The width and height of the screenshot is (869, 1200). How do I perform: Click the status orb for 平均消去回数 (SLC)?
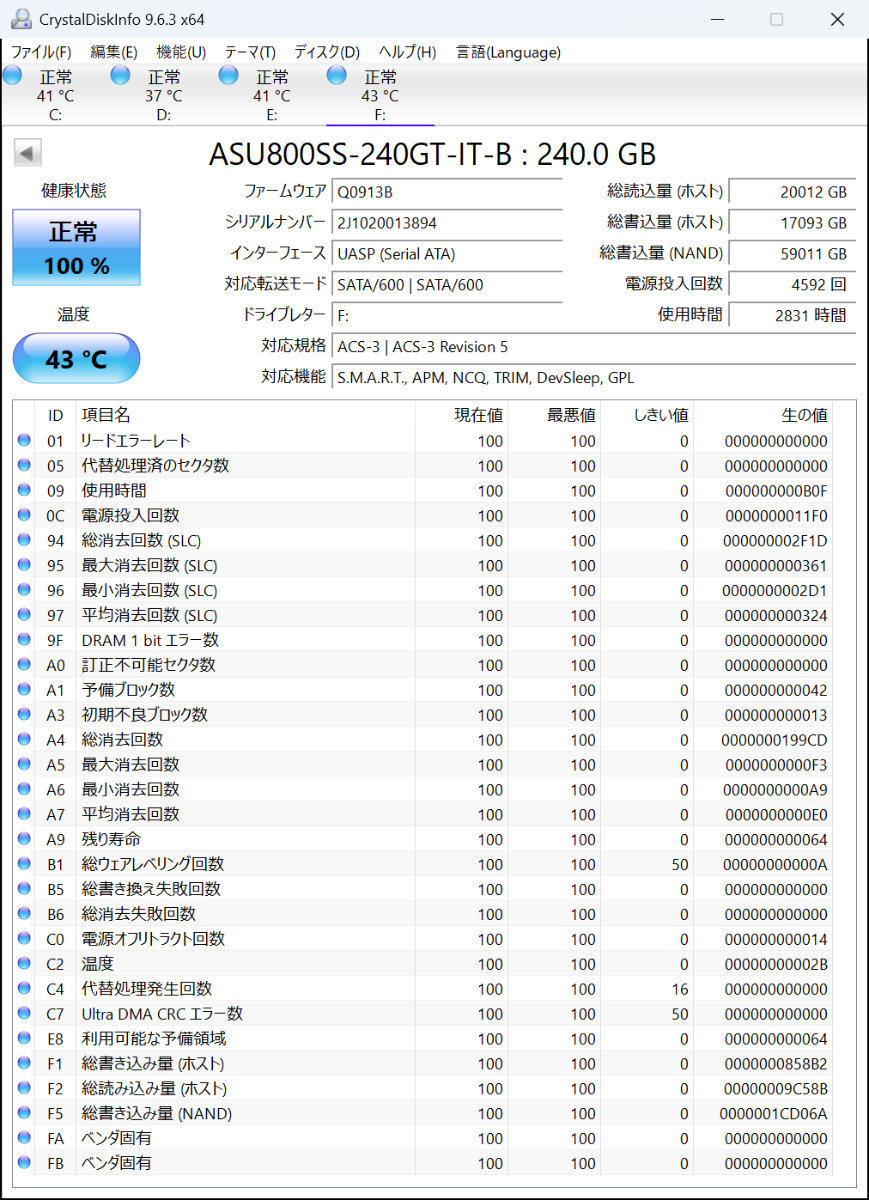click(x=24, y=615)
